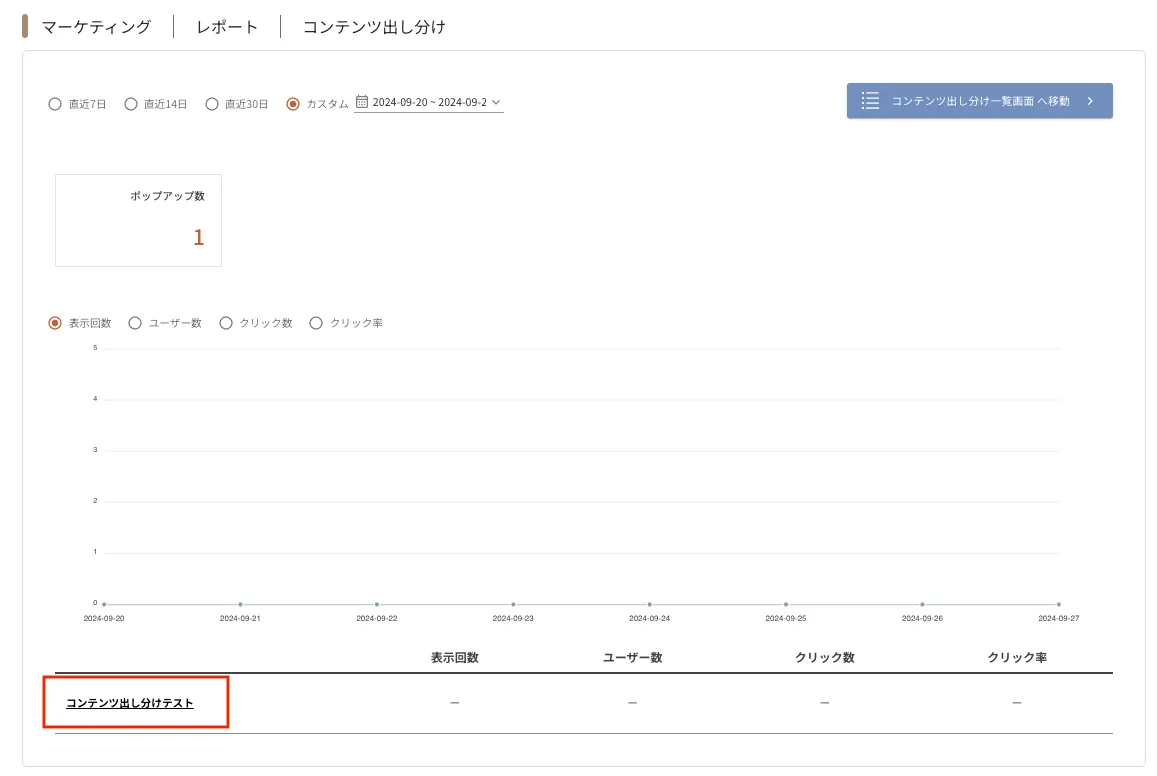Select the 直近30日 radio option

click(212, 104)
